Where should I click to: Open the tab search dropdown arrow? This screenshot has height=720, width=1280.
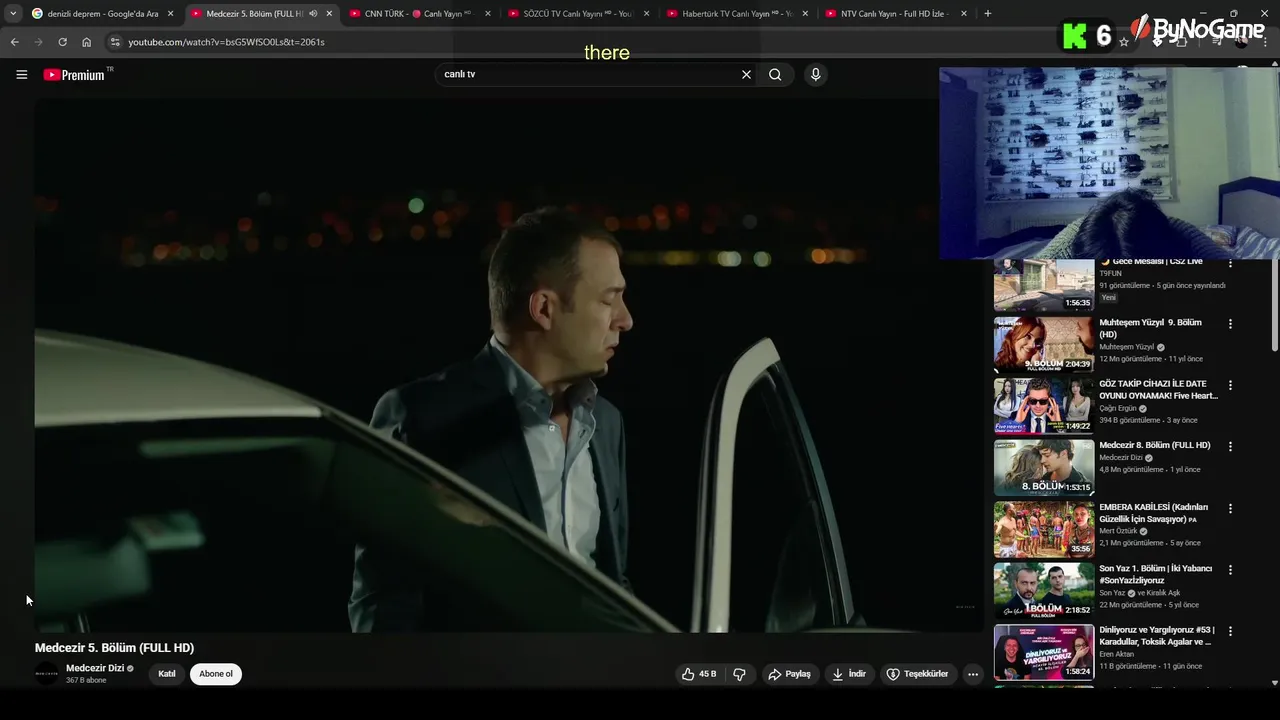tap(13, 13)
